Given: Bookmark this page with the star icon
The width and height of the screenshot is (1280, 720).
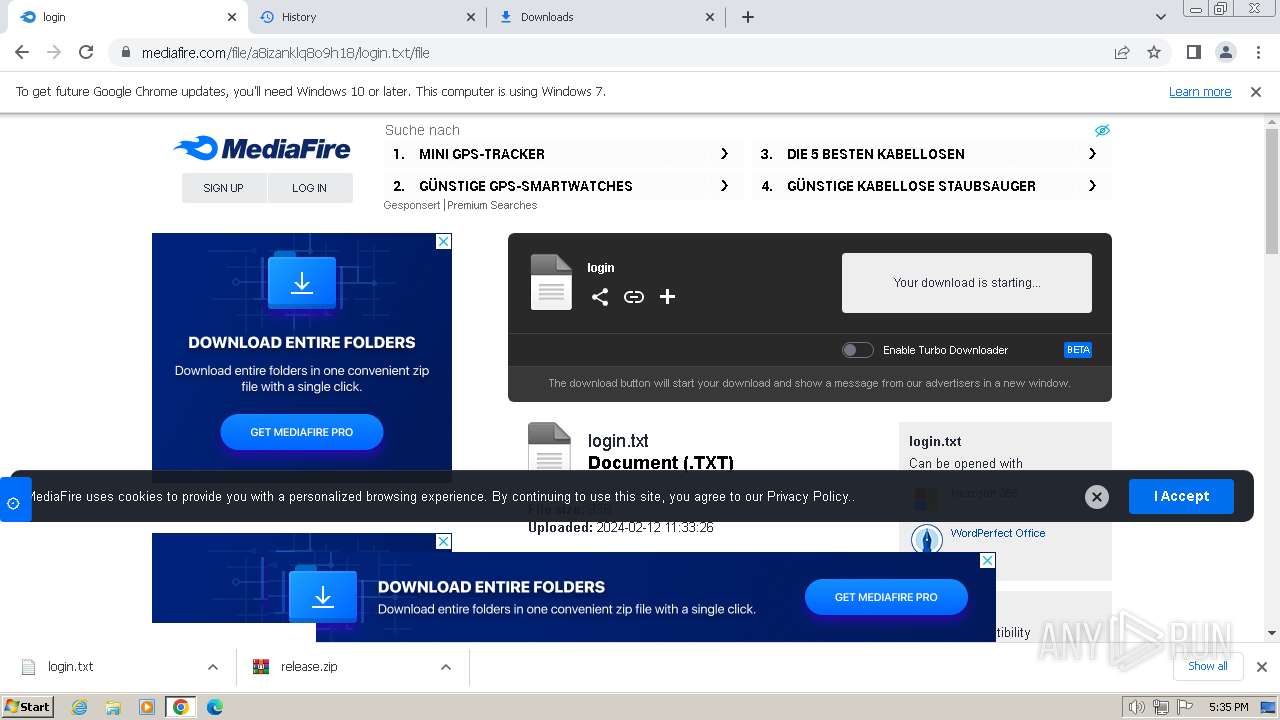Looking at the screenshot, I should coord(1154,52).
